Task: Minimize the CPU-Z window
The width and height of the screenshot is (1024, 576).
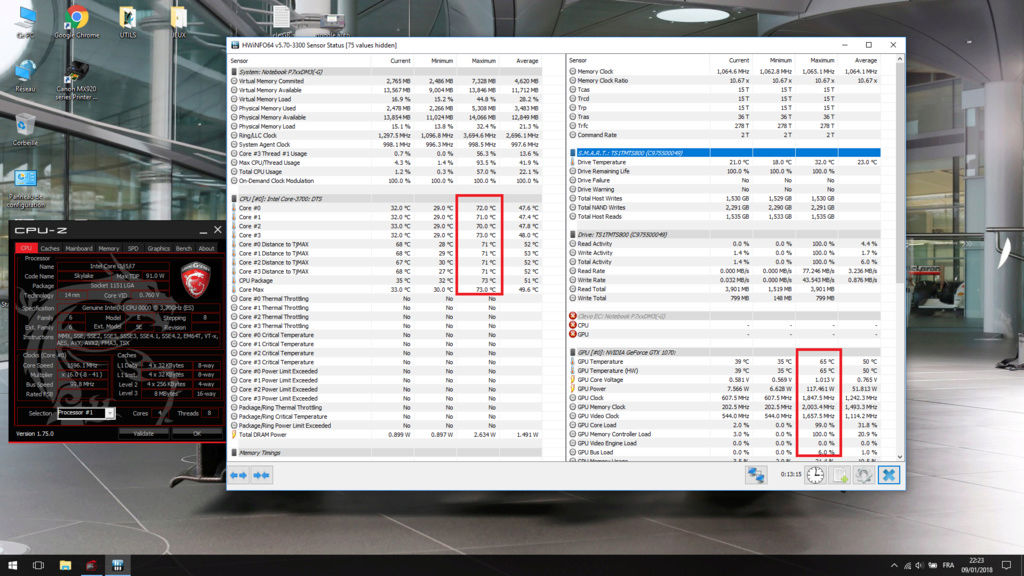Action: pyautogui.click(x=203, y=231)
